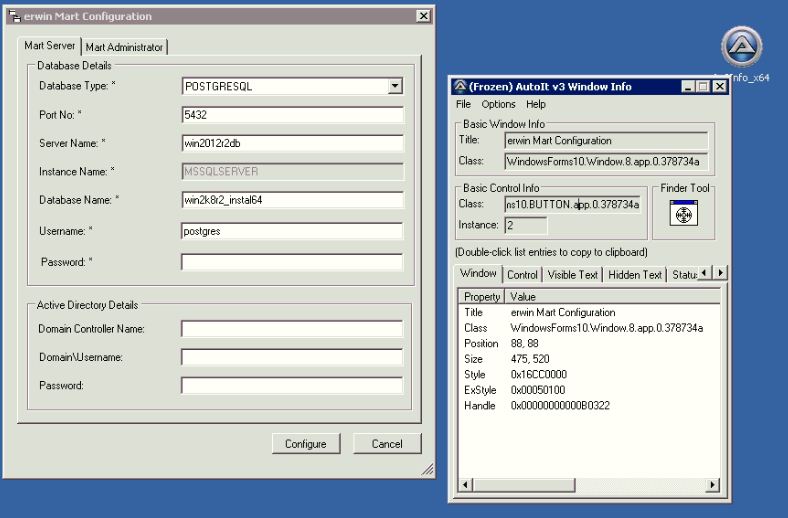Open the AutoIt Info x64 desktop shortcut
The width and height of the screenshot is (788, 518).
[x=742, y=53]
